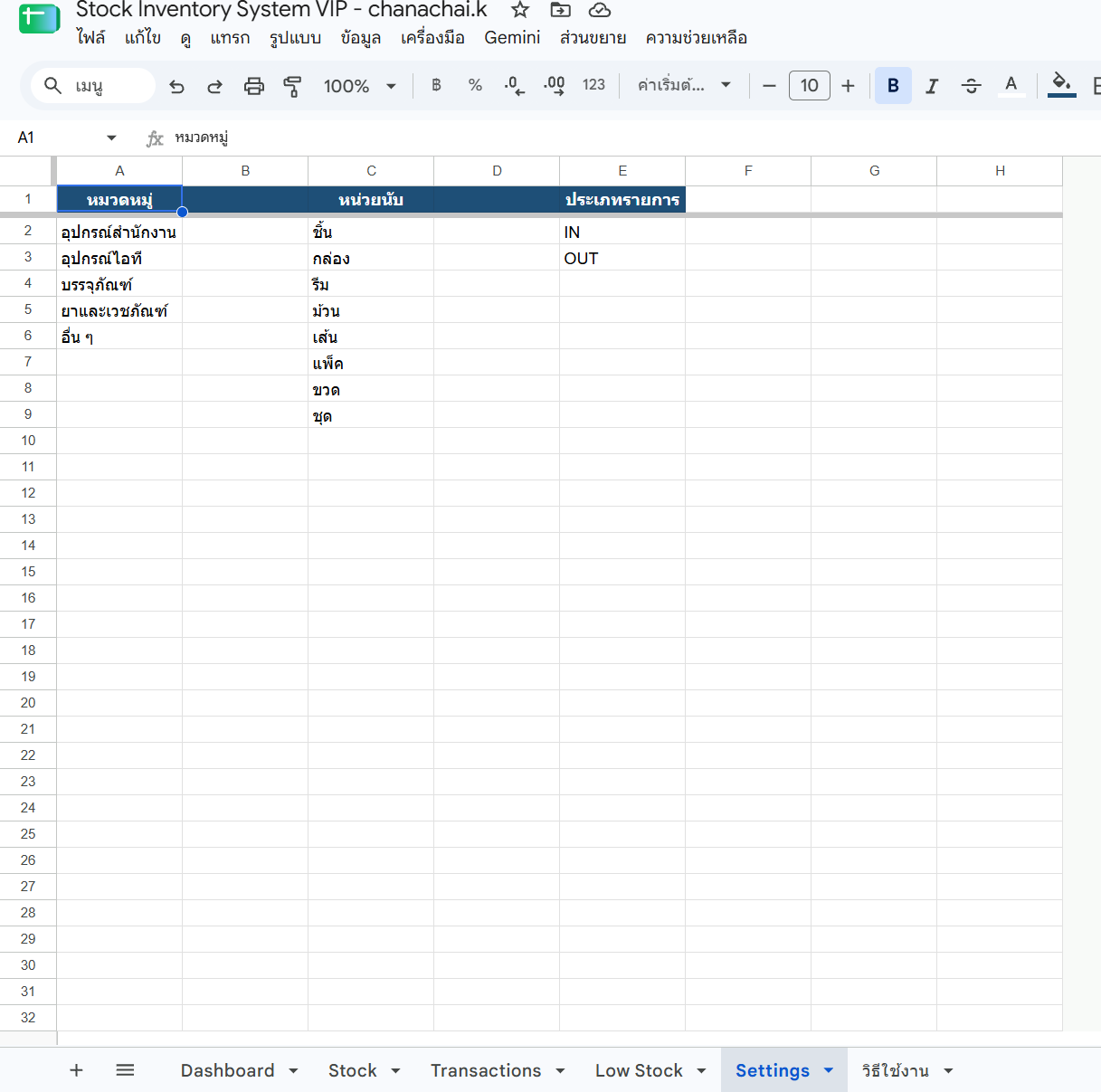Open Low Stock tab options arrow
1101x1092 pixels.
(701, 1071)
